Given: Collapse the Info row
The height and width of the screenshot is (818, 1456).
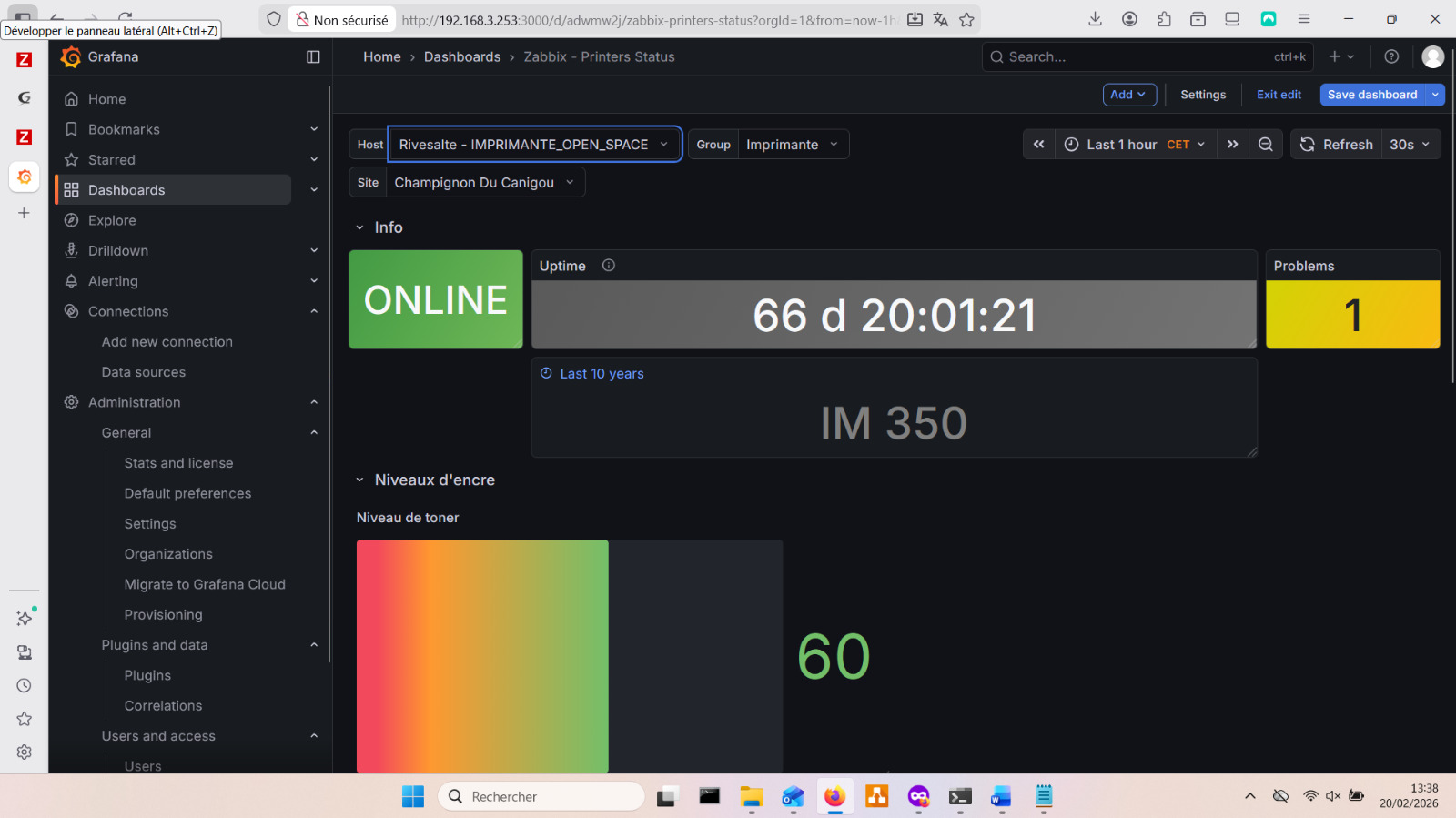Looking at the screenshot, I should pyautogui.click(x=359, y=227).
